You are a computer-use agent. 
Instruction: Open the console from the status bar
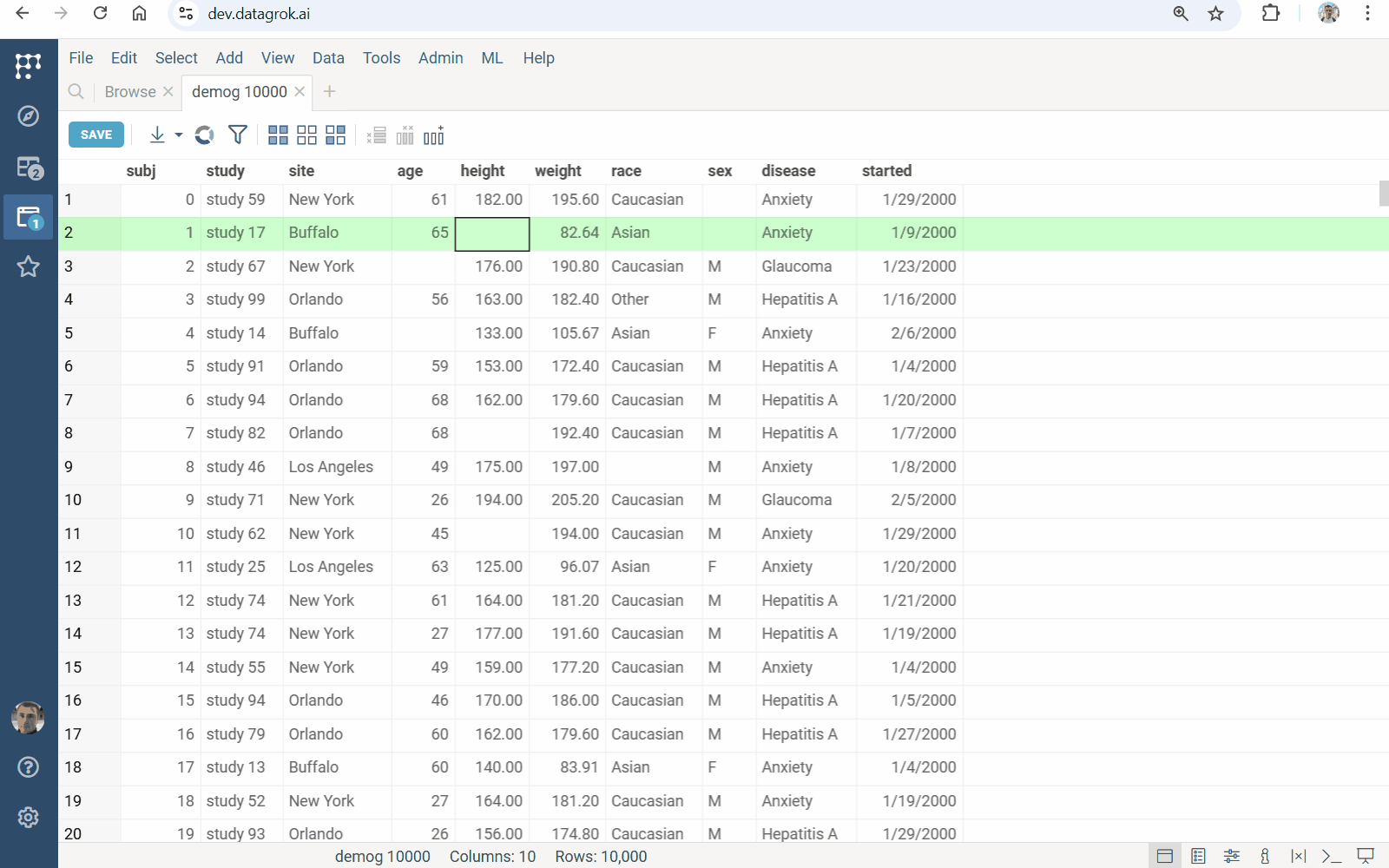[1331, 857]
